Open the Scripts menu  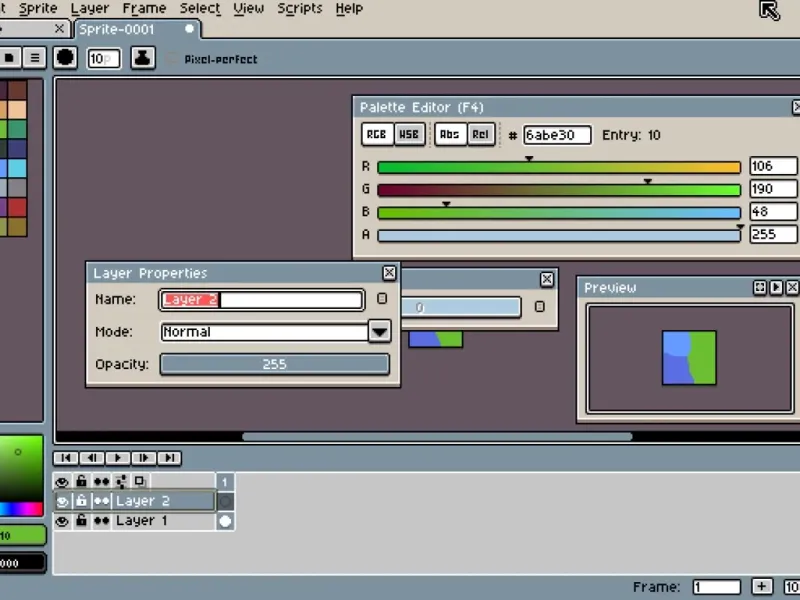click(x=300, y=8)
